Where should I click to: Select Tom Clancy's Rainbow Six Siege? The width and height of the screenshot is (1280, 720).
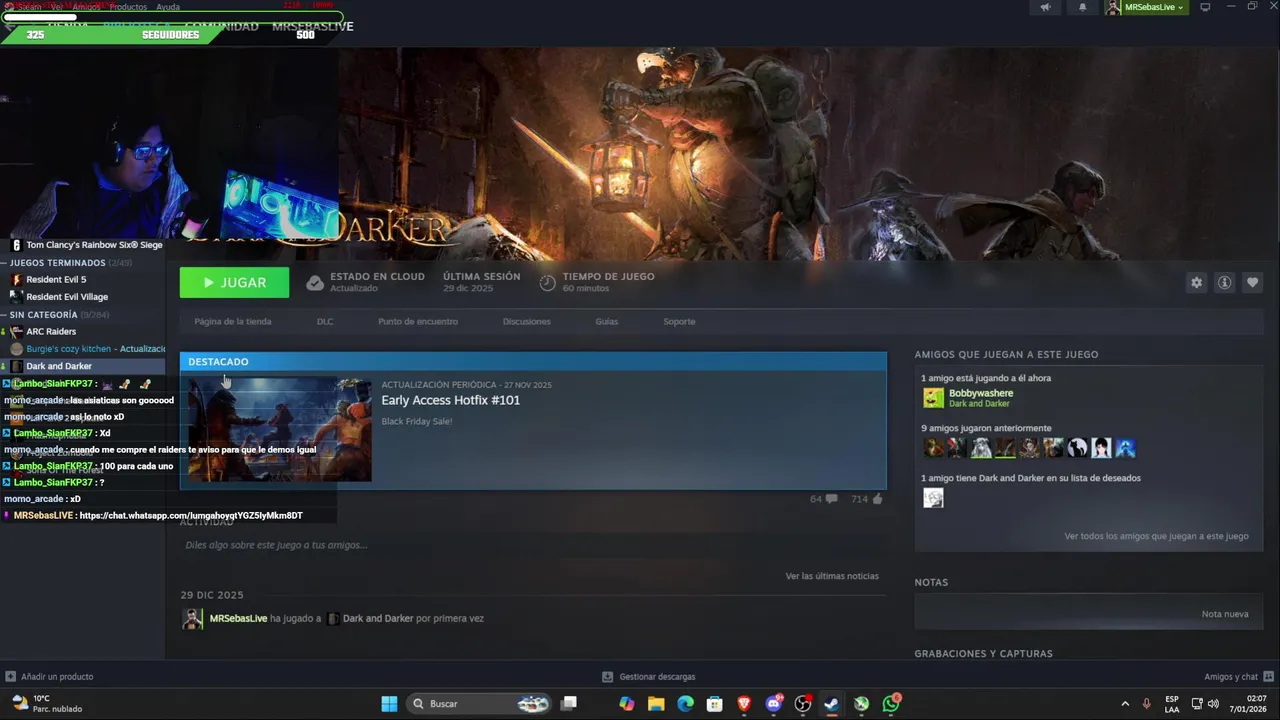pyautogui.click(x=94, y=245)
